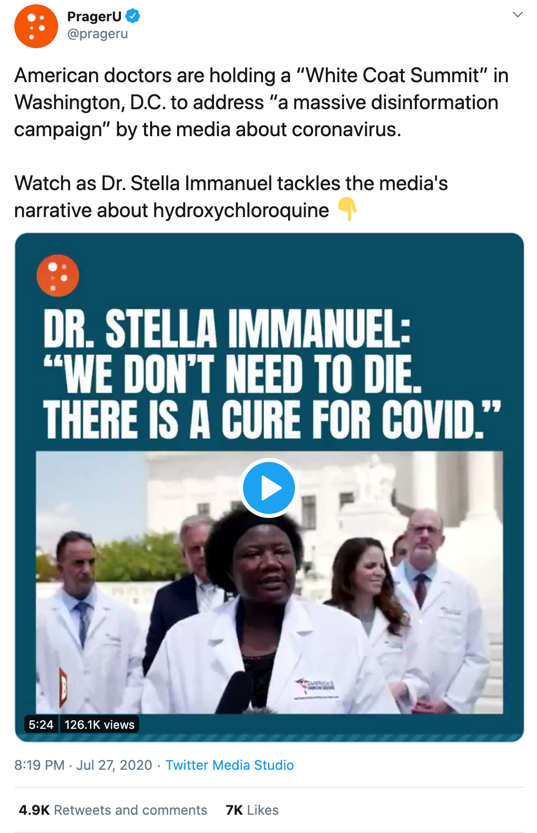This screenshot has height=833, width=537.
Task: Click the blue verified badge
Action: (133, 16)
